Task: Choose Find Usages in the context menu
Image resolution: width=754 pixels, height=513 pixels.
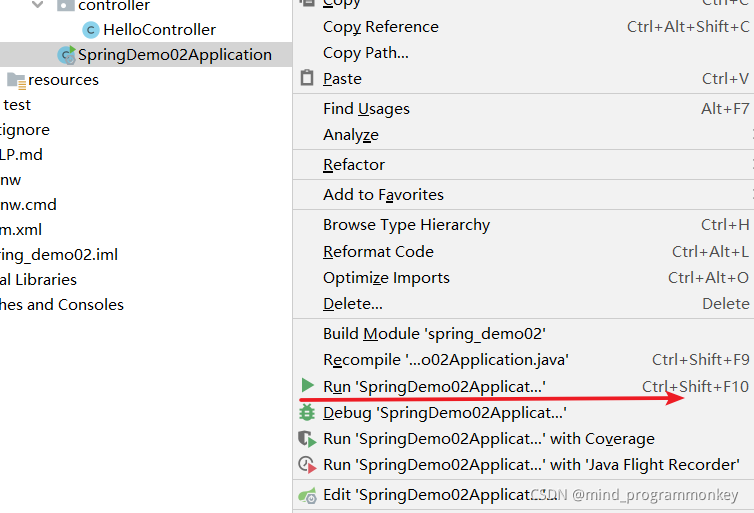Action: pyautogui.click(x=523, y=109)
